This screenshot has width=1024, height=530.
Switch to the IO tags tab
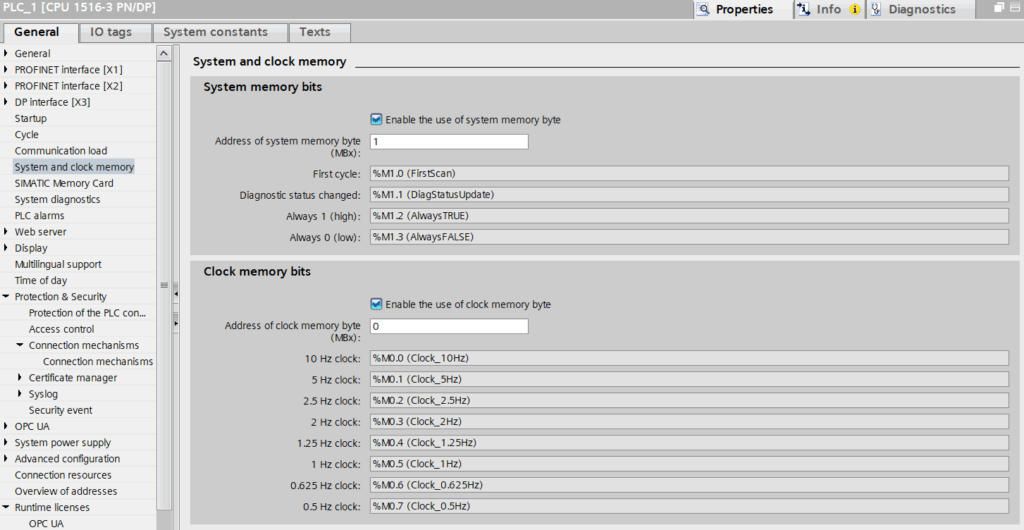pos(110,32)
